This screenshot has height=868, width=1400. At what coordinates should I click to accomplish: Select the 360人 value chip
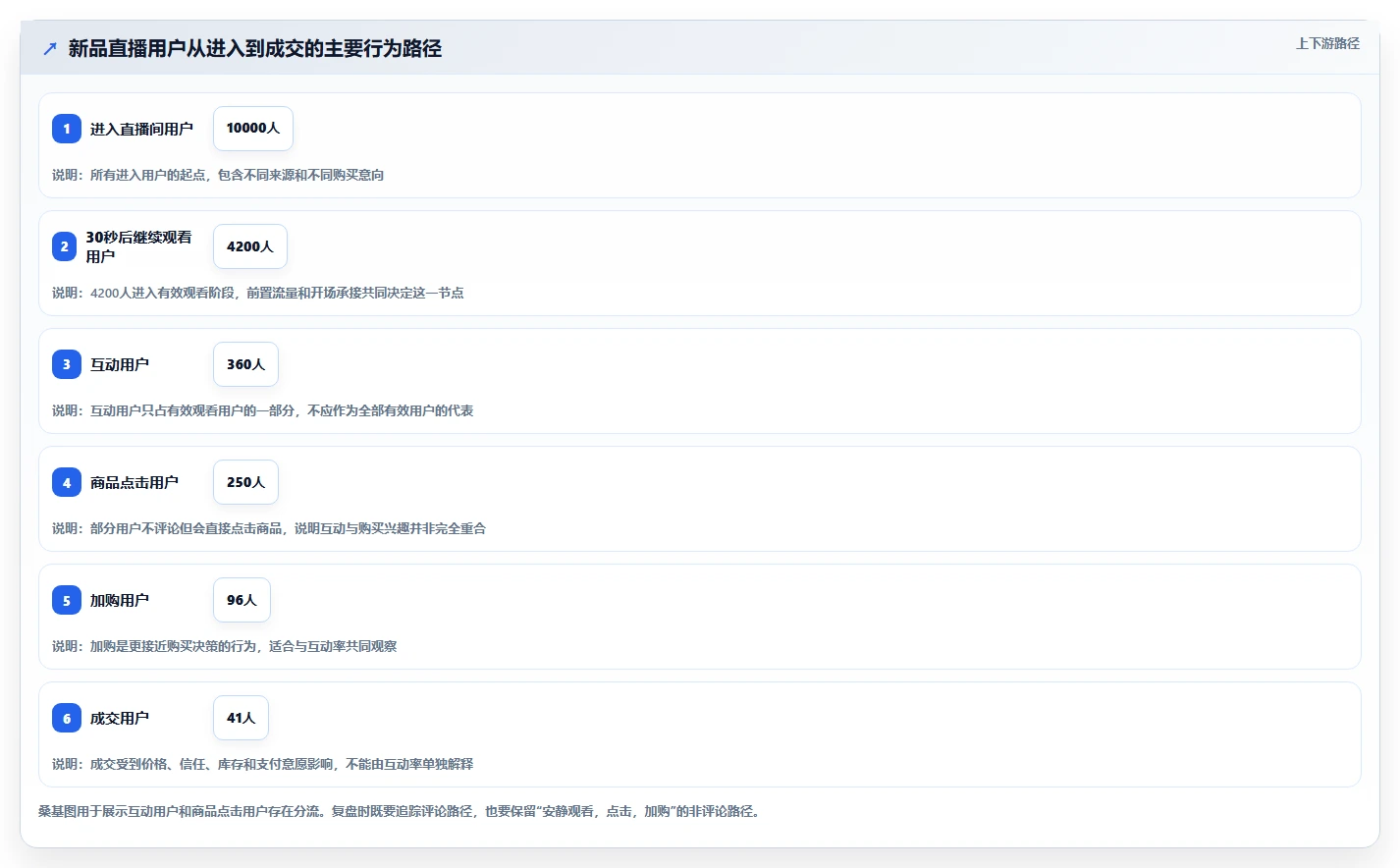tap(246, 364)
